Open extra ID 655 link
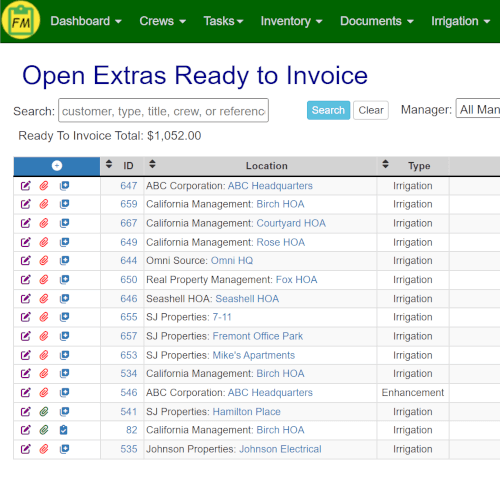500x500 pixels. [x=129, y=317]
